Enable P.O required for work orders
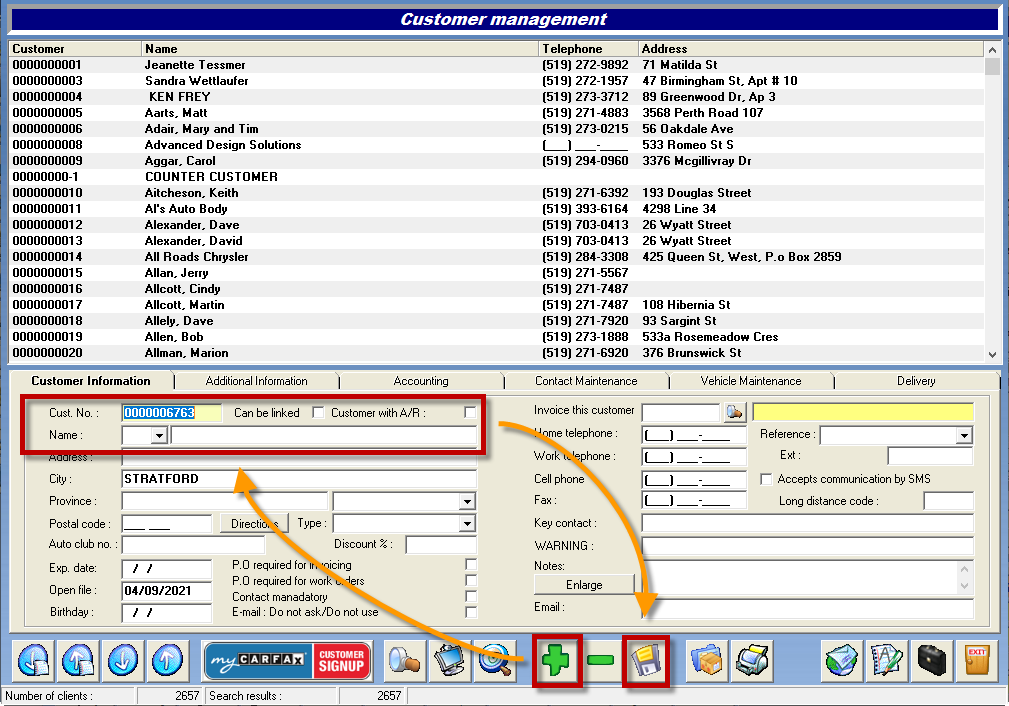Screen dimensions: 1009x706 471,581
